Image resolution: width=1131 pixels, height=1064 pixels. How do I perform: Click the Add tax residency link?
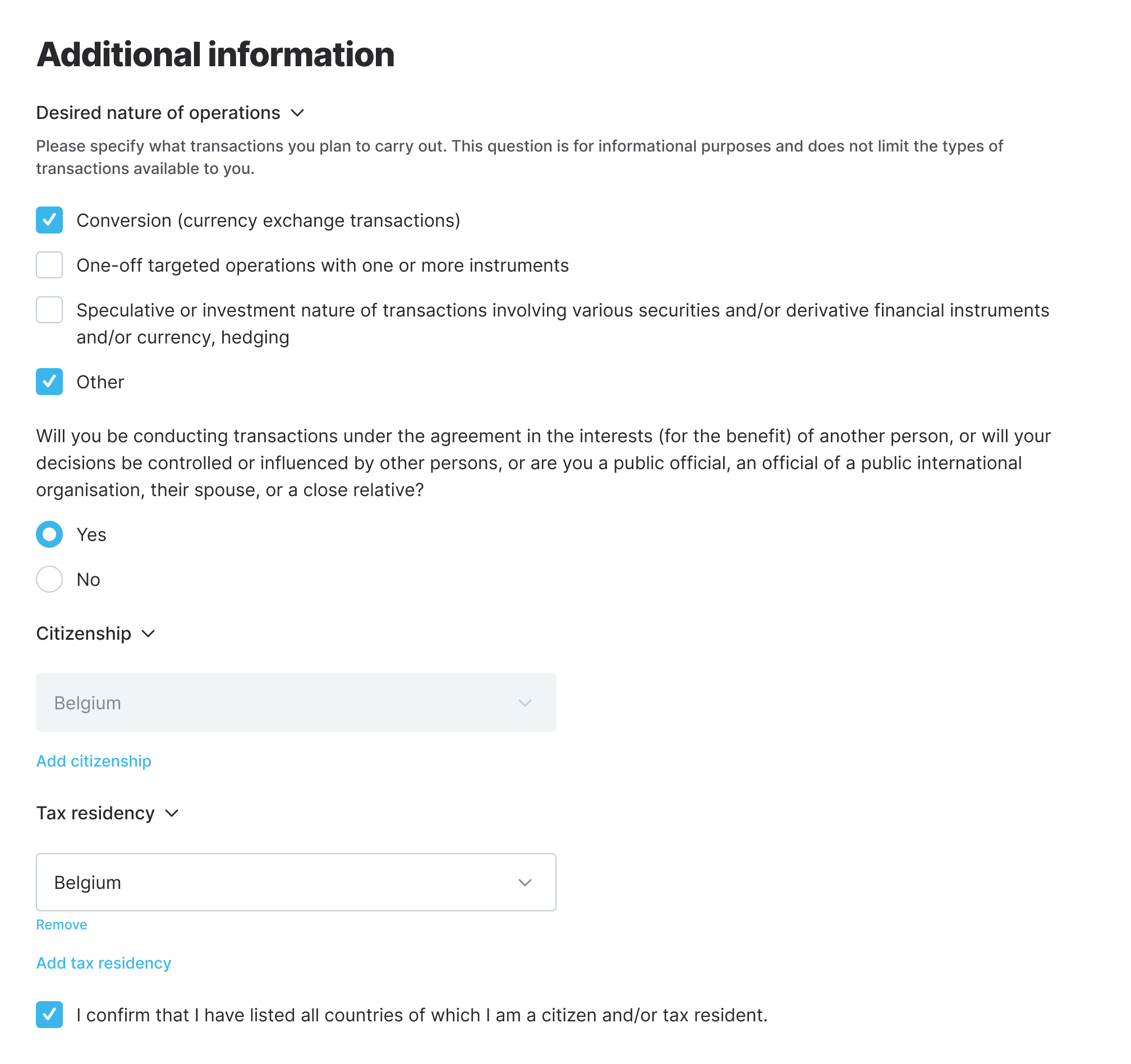104,963
